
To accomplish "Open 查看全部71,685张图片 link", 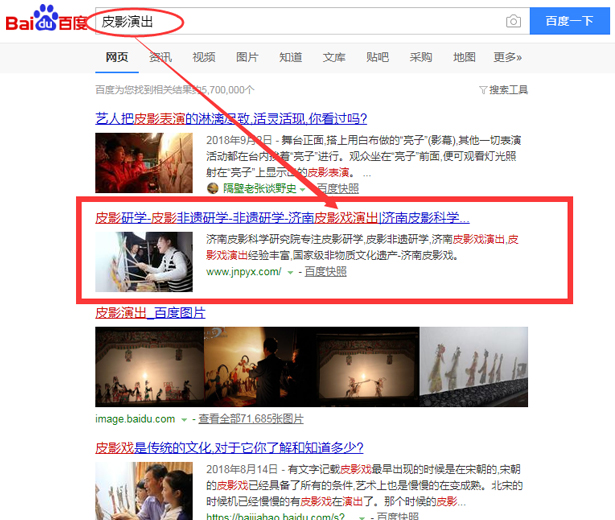I will pyautogui.click(x=251, y=419).
